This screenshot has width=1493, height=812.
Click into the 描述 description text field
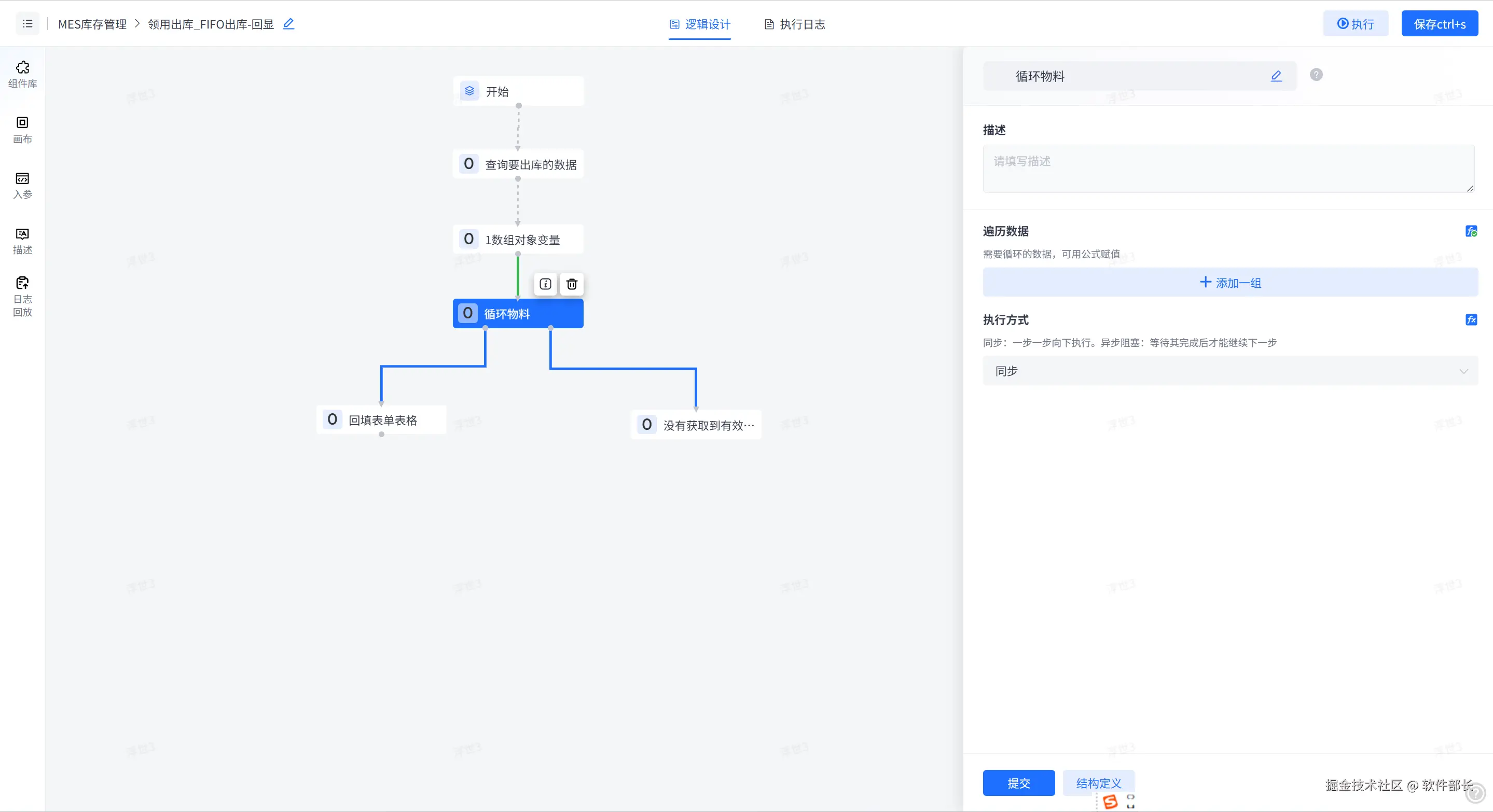[1228, 169]
